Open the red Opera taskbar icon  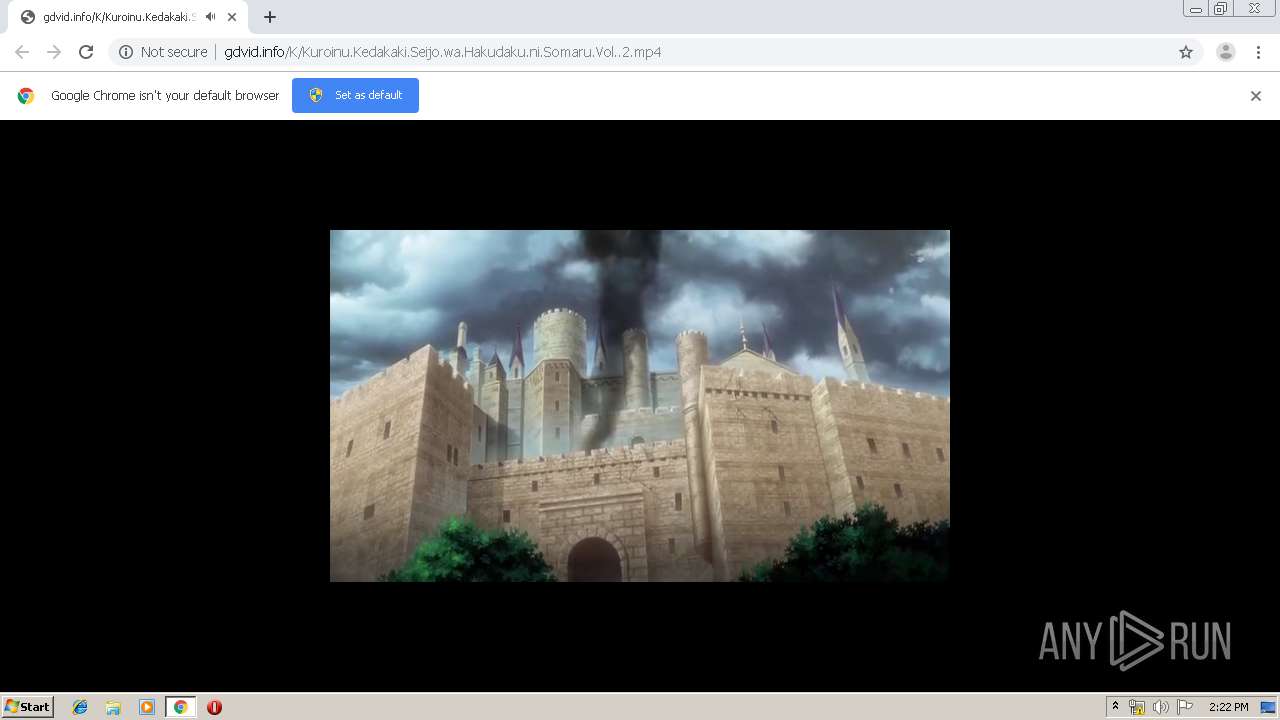pos(214,707)
